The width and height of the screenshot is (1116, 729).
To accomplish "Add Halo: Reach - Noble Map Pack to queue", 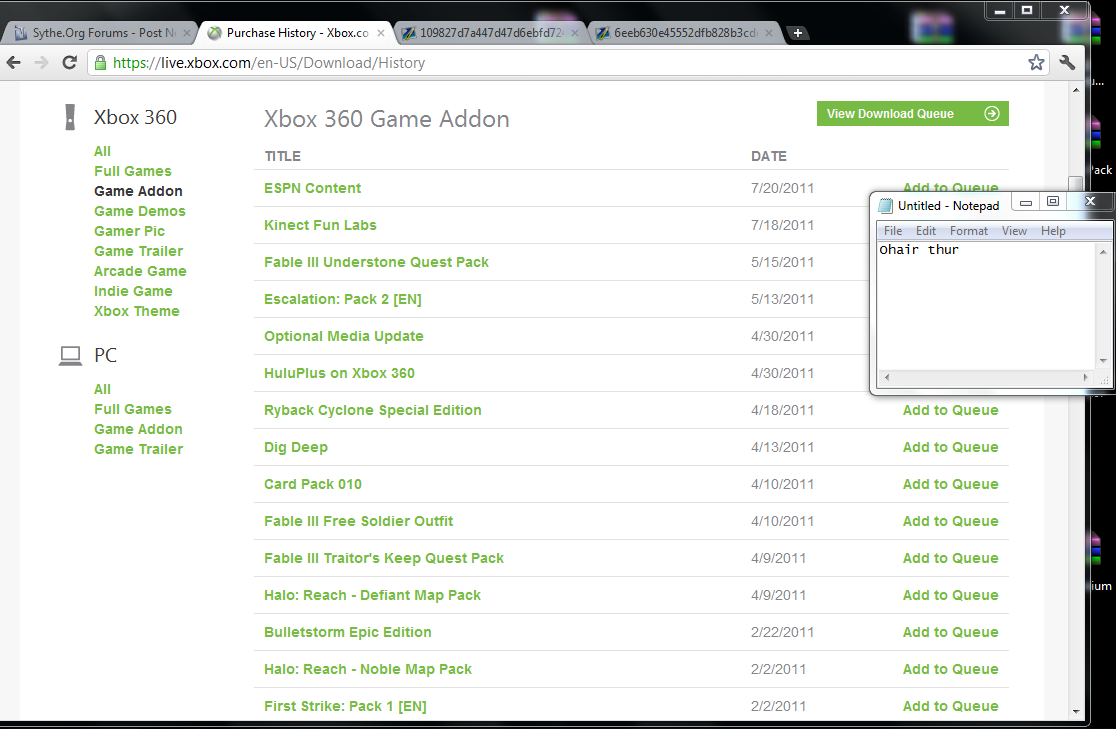I will point(950,669).
